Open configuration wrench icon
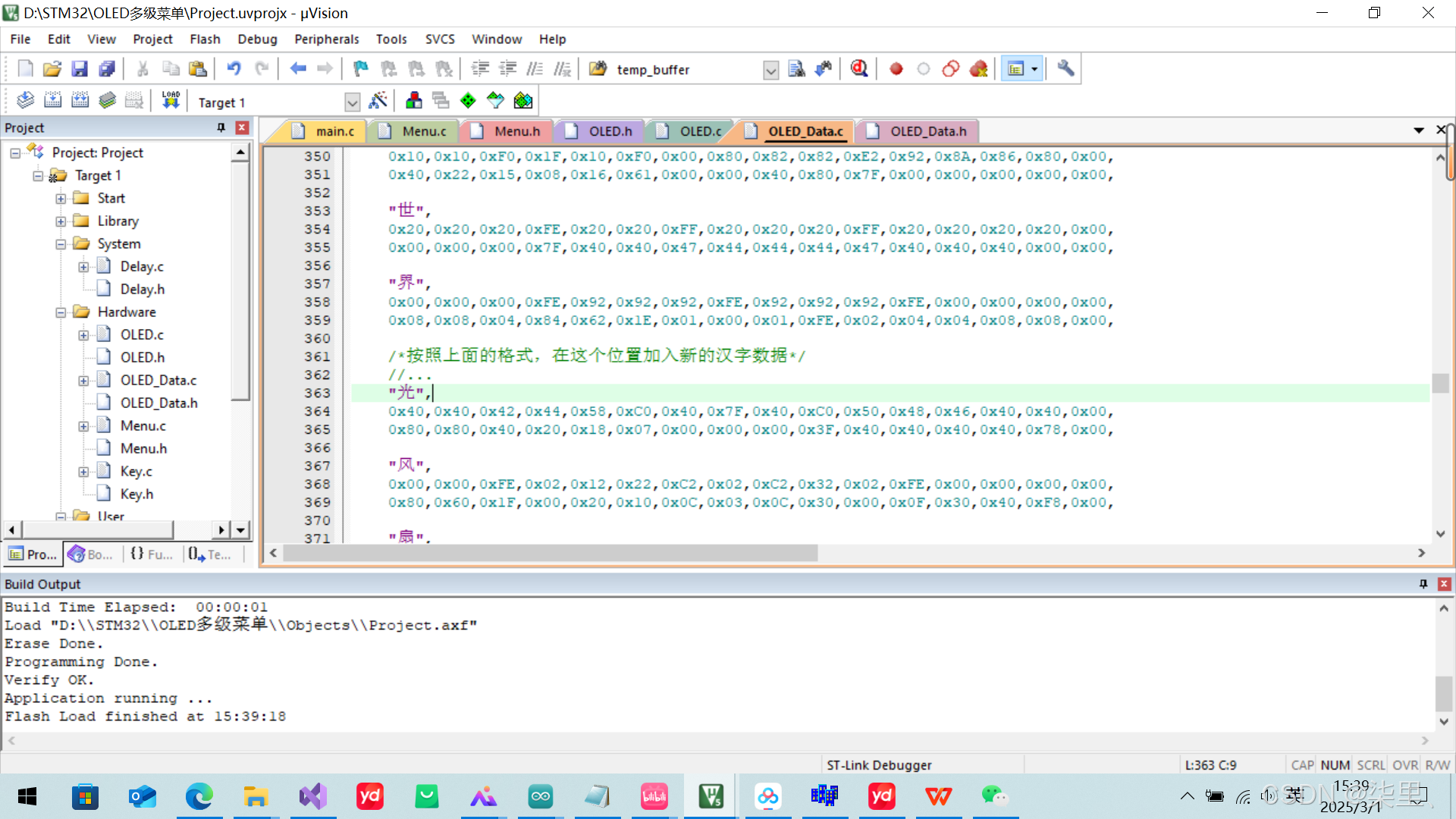 [x=1065, y=69]
